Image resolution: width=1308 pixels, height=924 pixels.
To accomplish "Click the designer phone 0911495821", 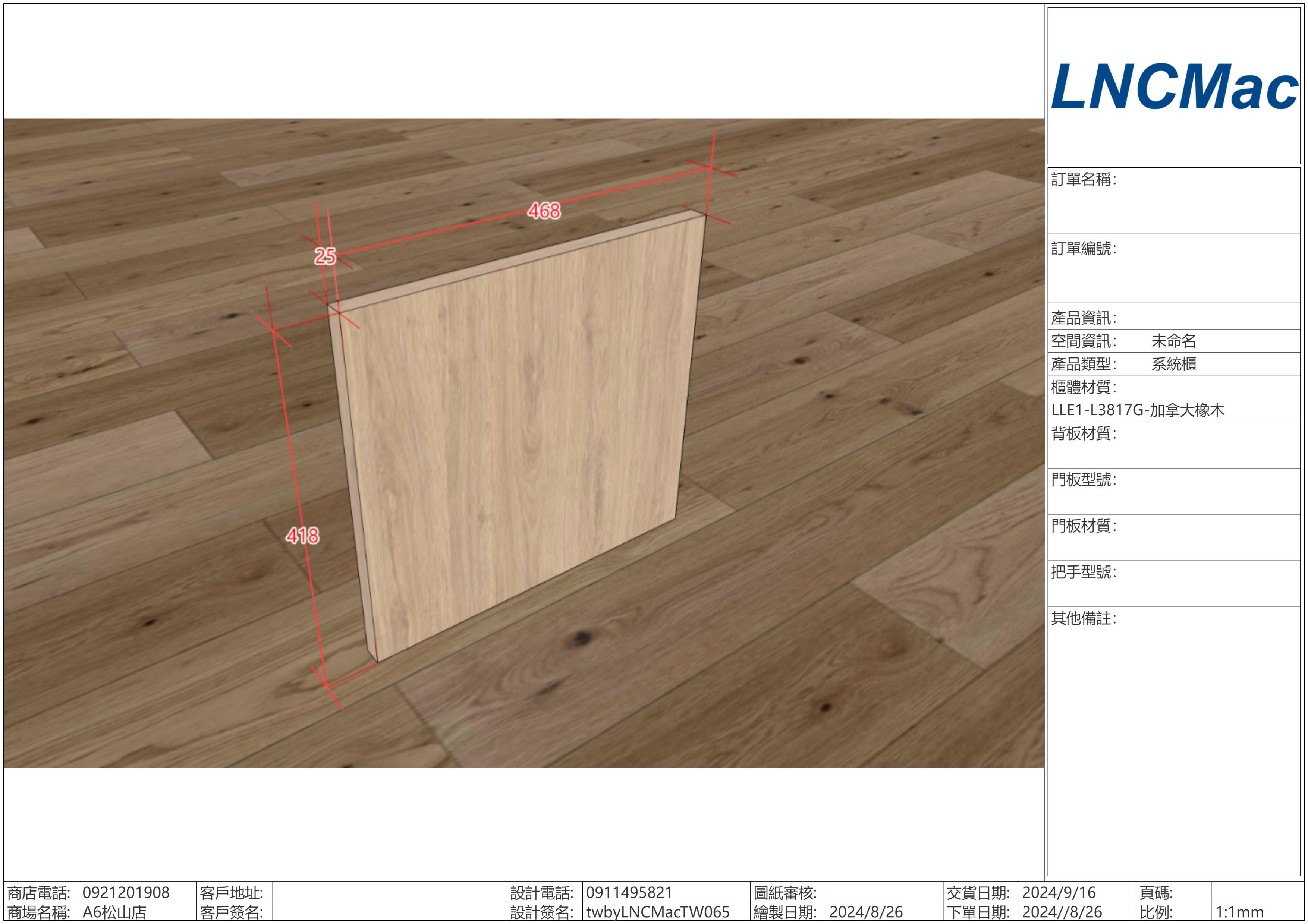I will click(x=629, y=892).
